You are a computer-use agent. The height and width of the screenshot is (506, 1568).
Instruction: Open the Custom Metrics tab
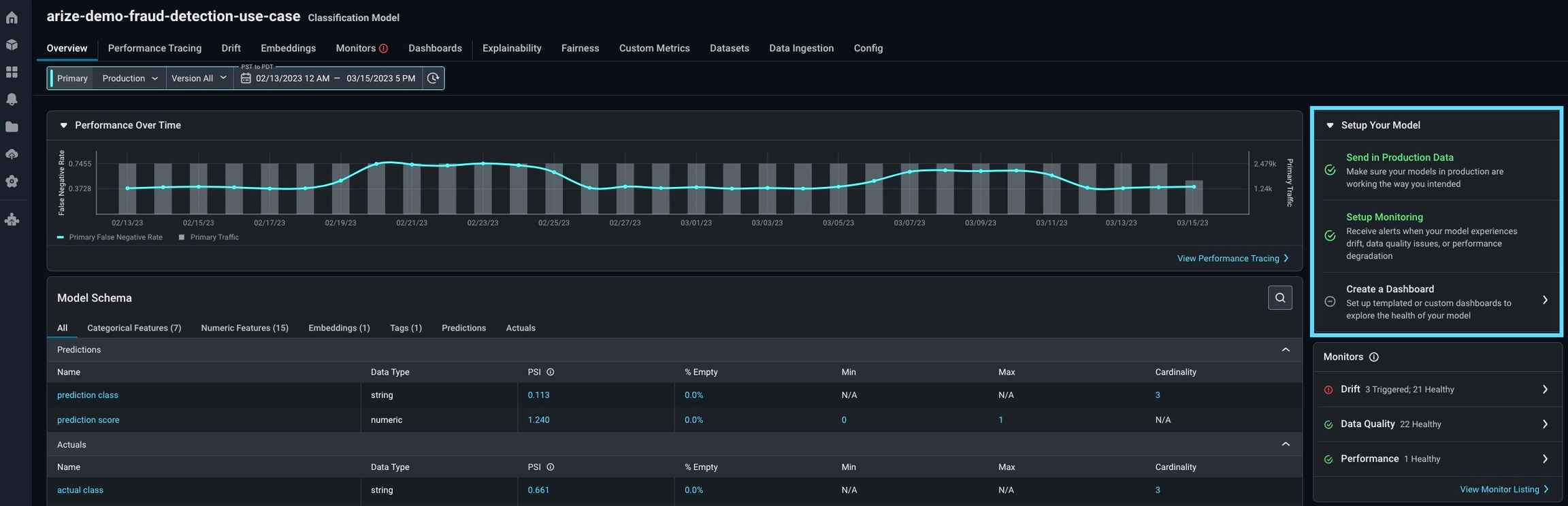654,48
